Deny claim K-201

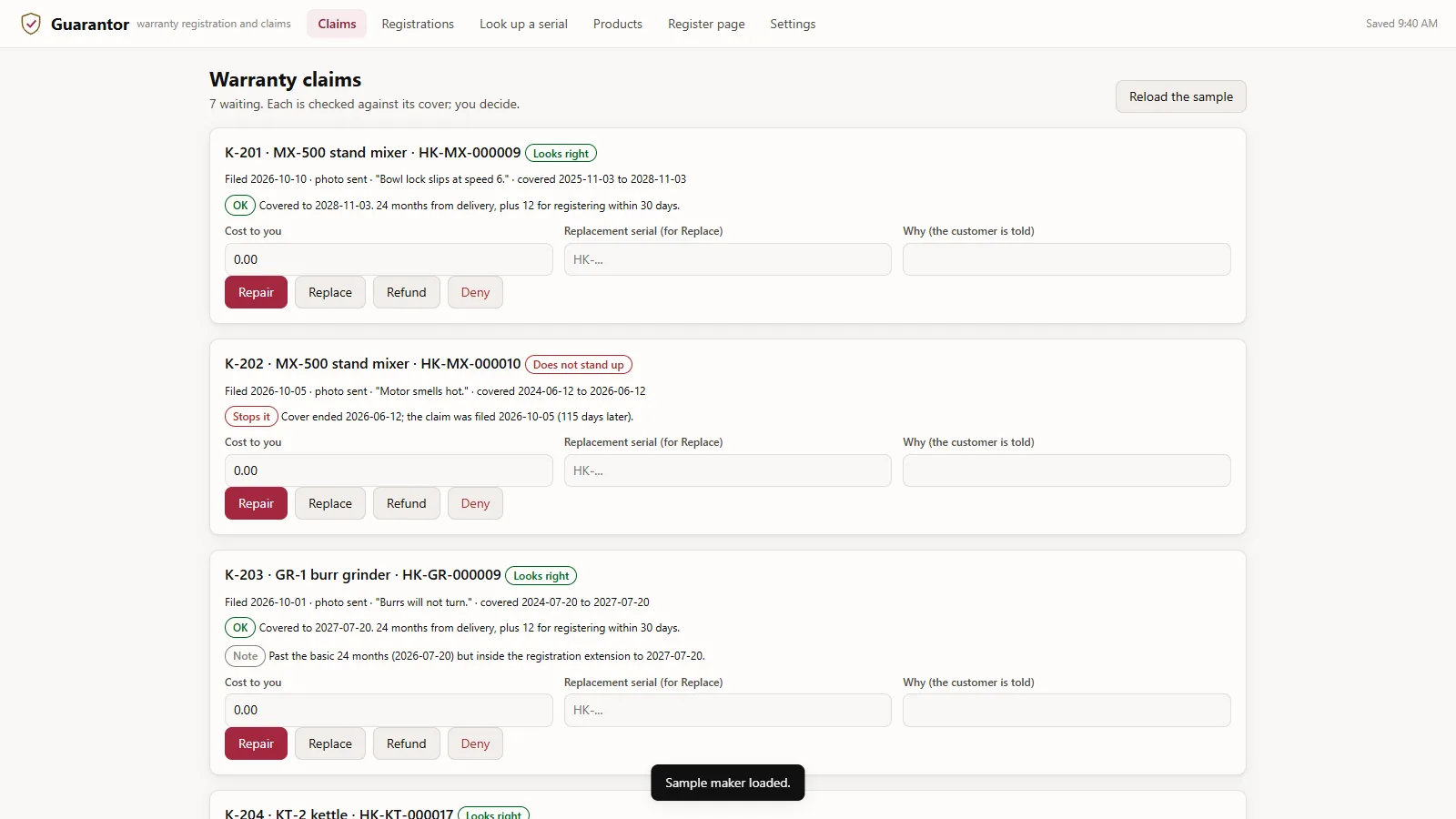[x=475, y=292]
